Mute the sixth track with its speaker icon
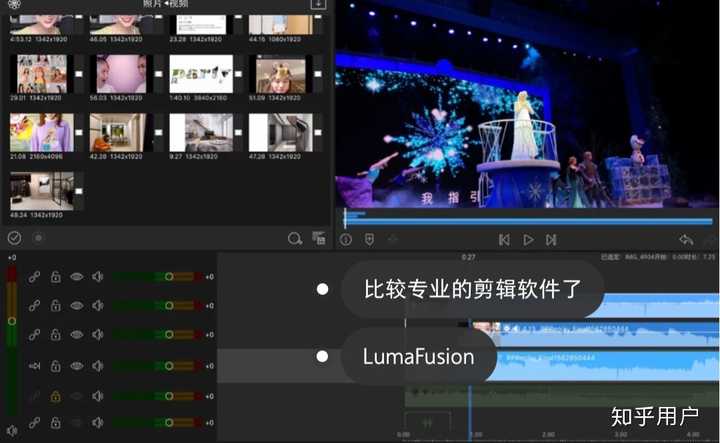Screen dimensions: 720x443 97,423
